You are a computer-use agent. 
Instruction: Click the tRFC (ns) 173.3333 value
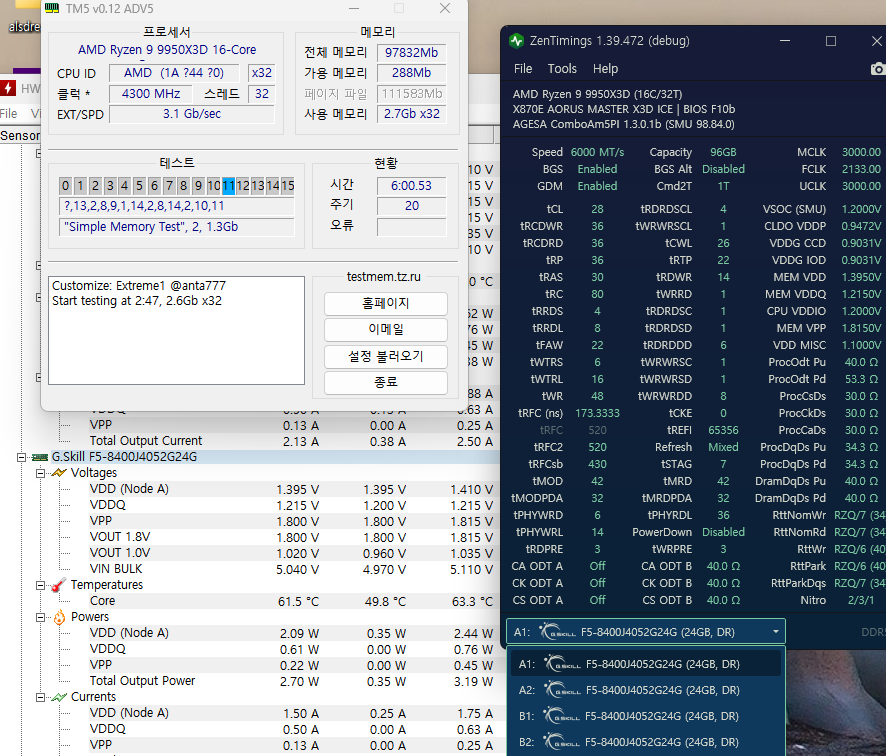point(597,413)
